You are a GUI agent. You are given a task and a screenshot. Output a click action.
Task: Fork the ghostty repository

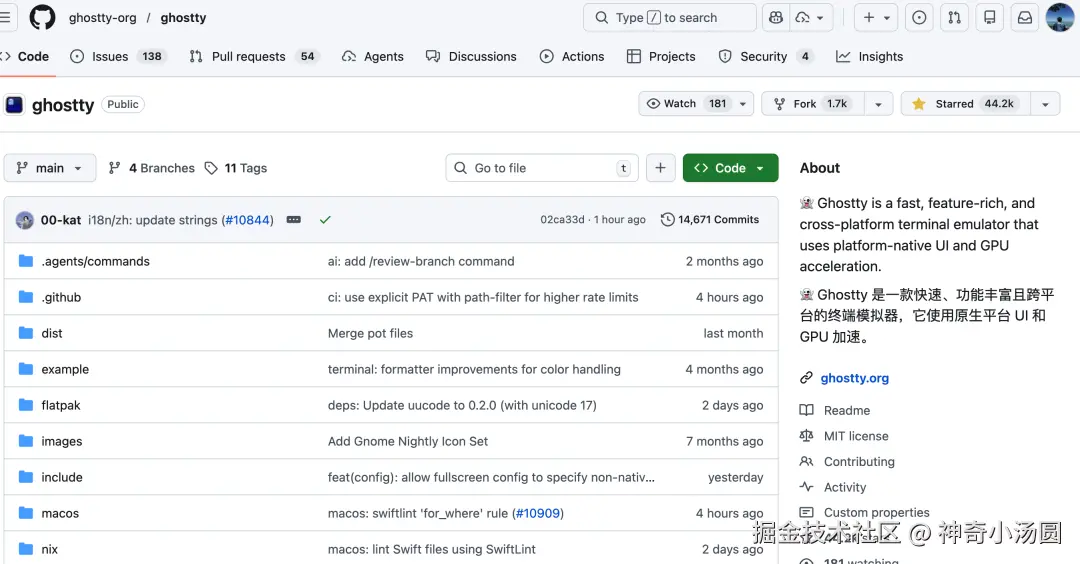[813, 104]
